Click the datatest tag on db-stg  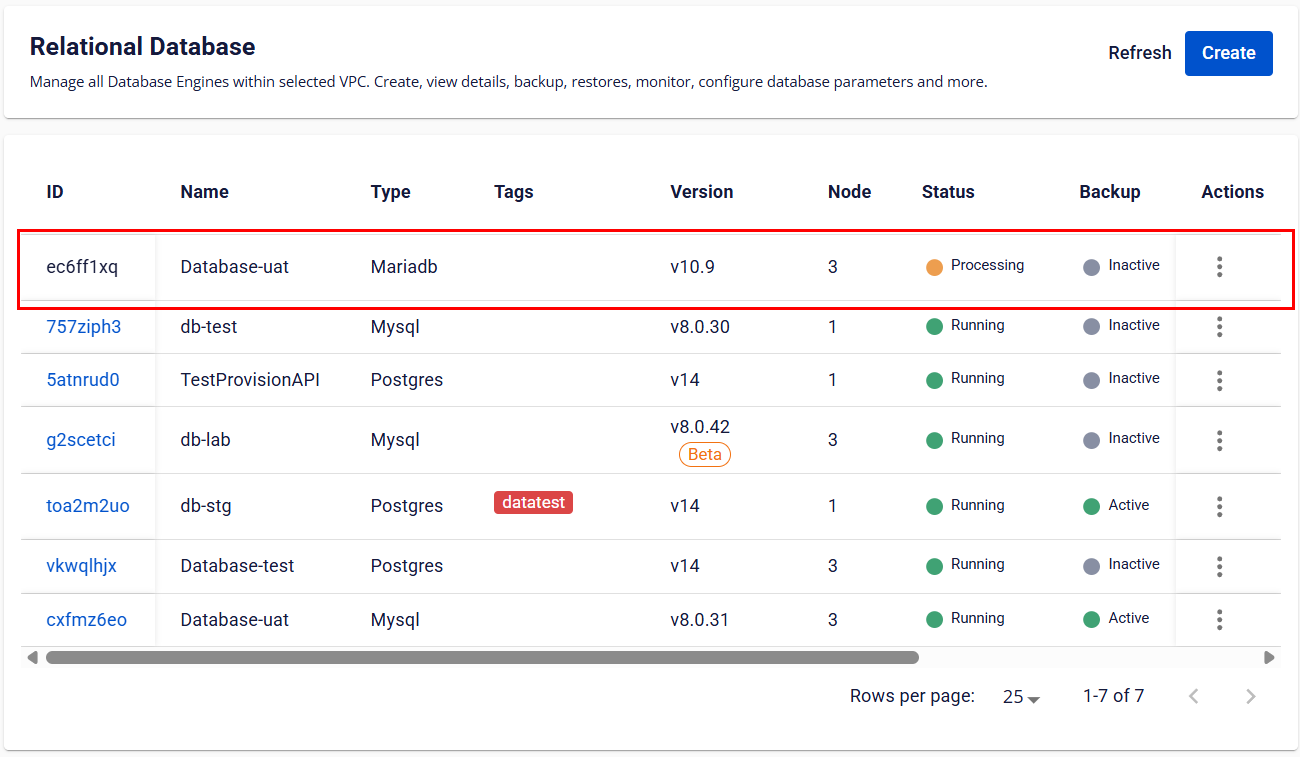coord(533,503)
